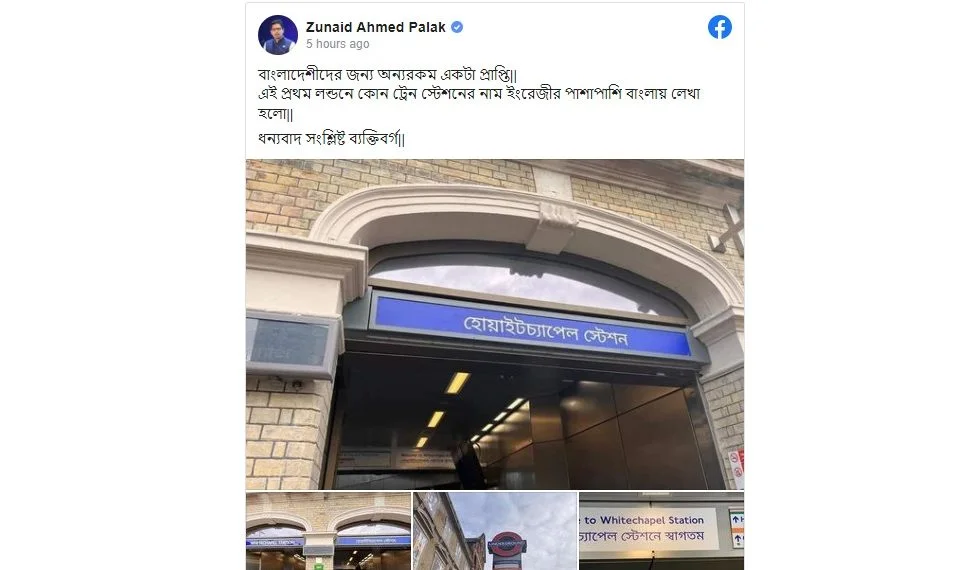Open the "5 hours ago" timestamp link
This screenshot has height=570, width=974.
[x=337, y=44]
